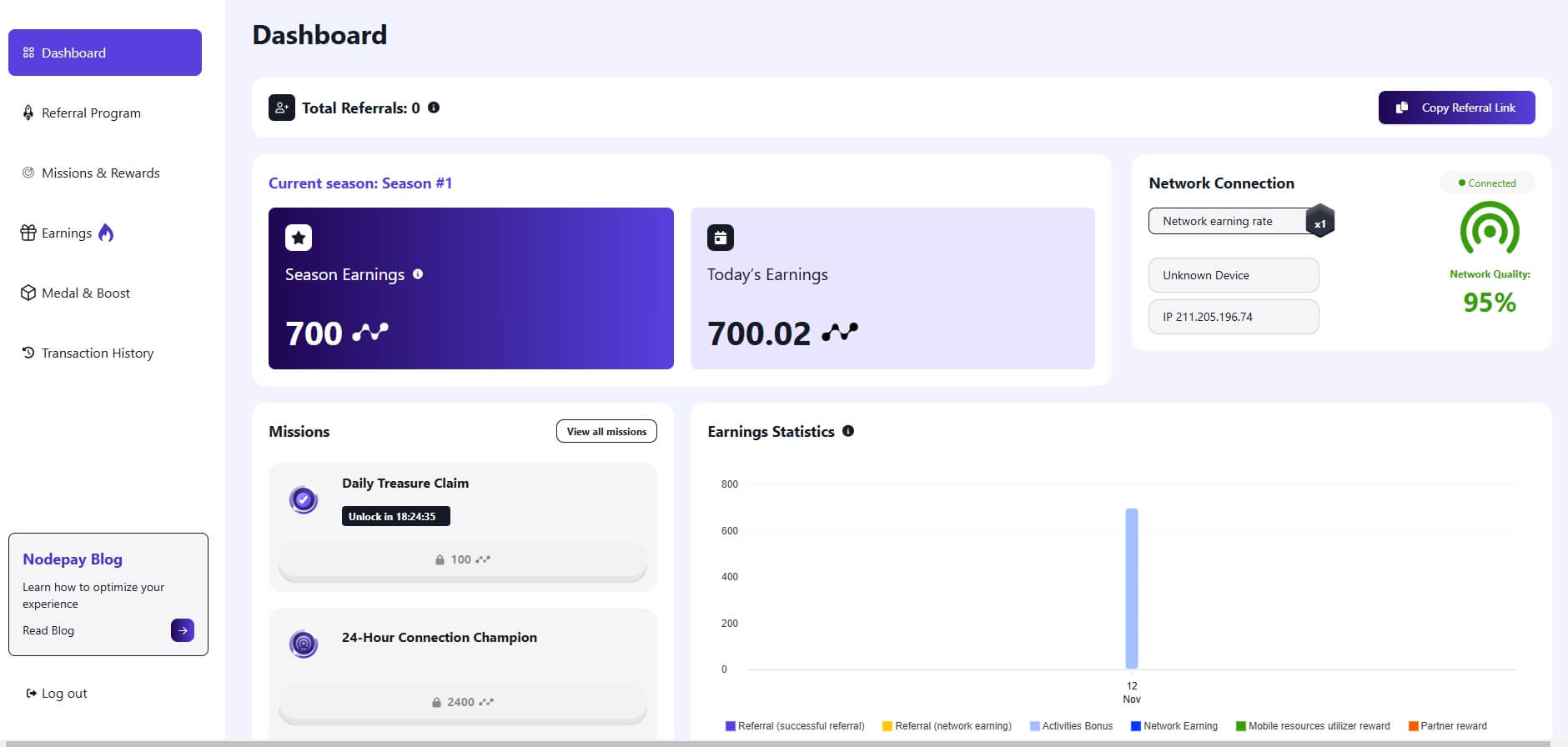
Task: Click the 95% network quality value
Action: click(x=1490, y=302)
